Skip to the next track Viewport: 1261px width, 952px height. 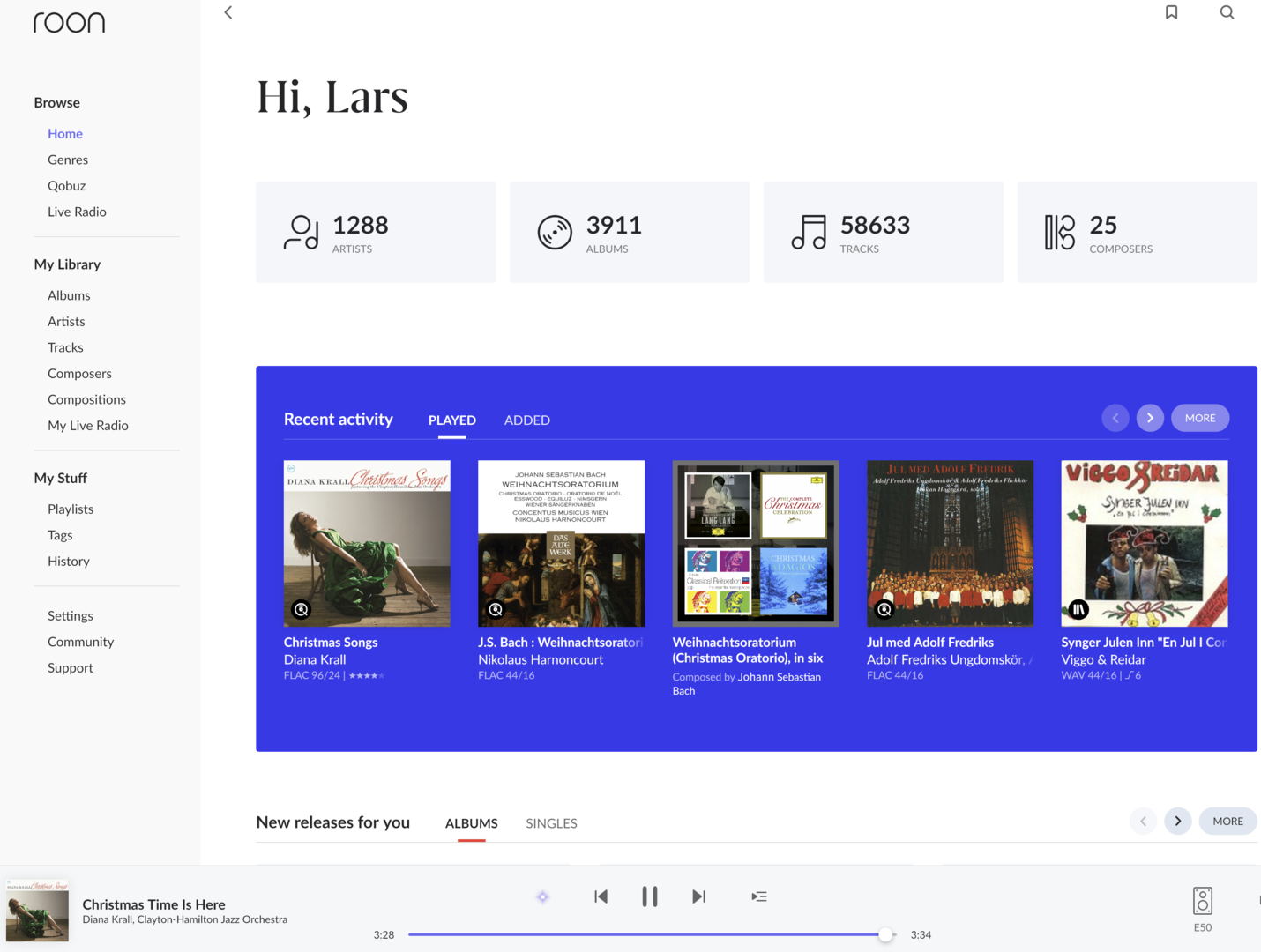pos(698,896)
